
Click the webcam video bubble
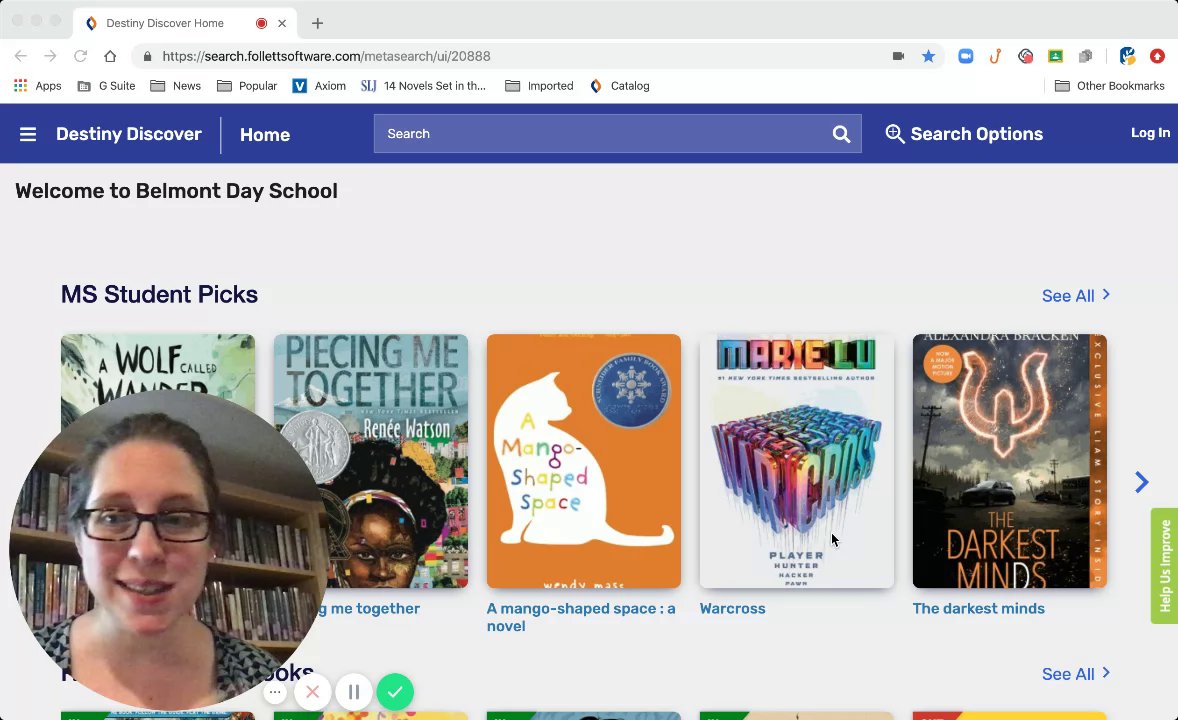pos(170,549)
